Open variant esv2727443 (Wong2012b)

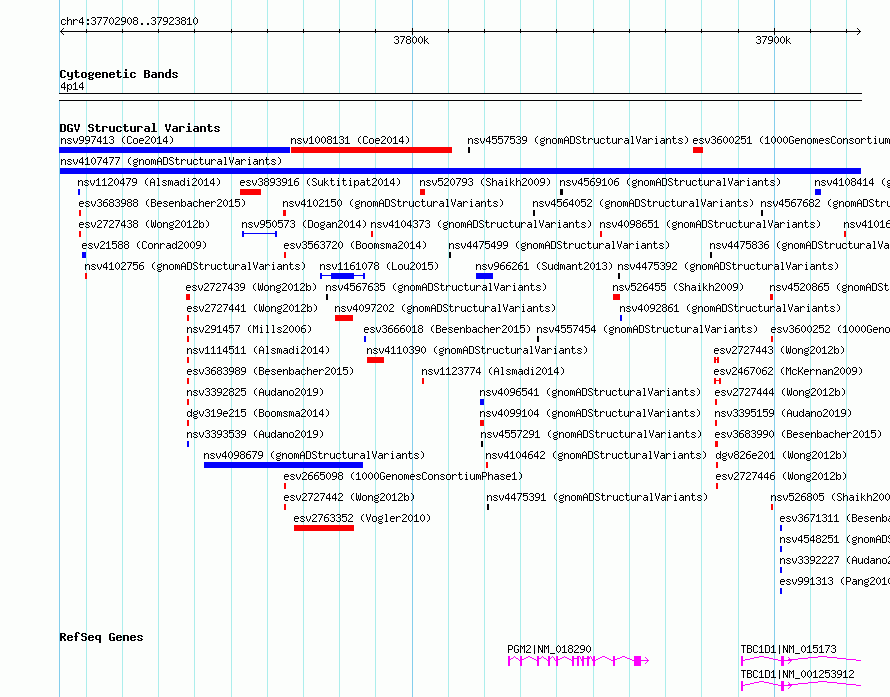[x=779, y=350]
